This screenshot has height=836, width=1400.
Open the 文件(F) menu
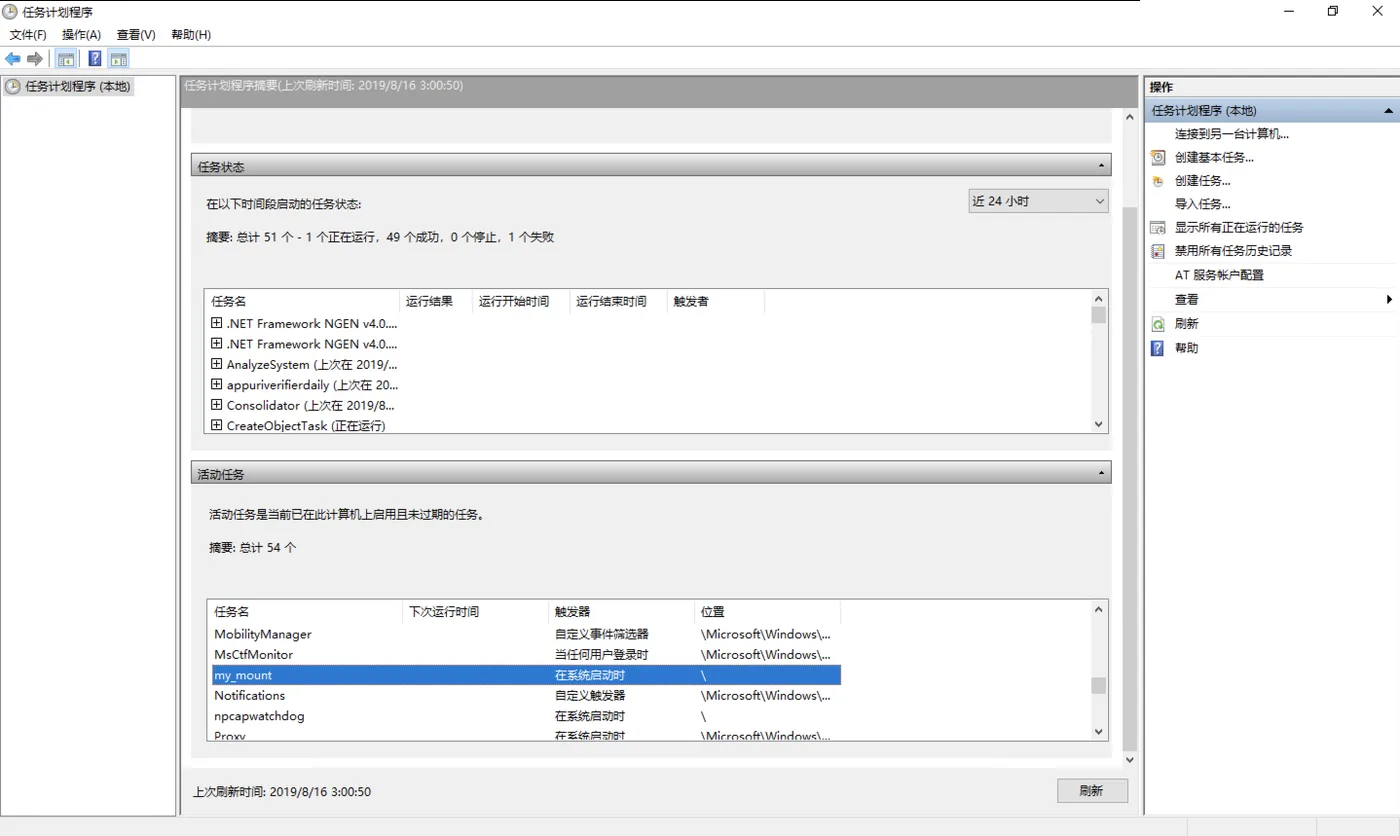point(28,34)
